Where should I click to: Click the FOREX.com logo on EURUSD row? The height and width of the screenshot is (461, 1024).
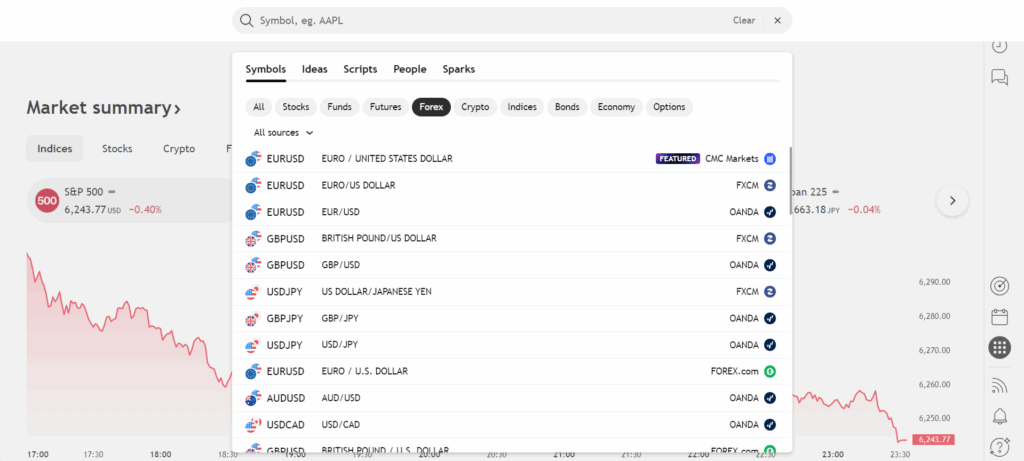[769, 372]
